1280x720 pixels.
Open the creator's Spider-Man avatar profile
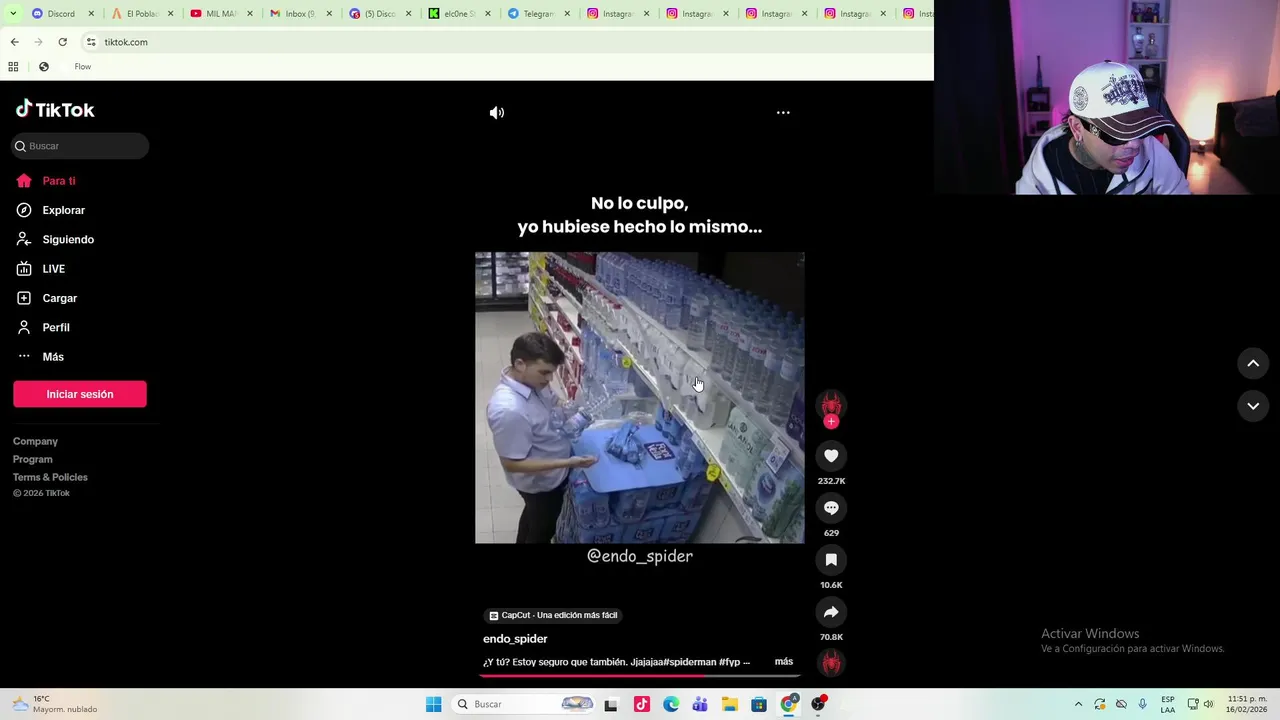(831, 404)
